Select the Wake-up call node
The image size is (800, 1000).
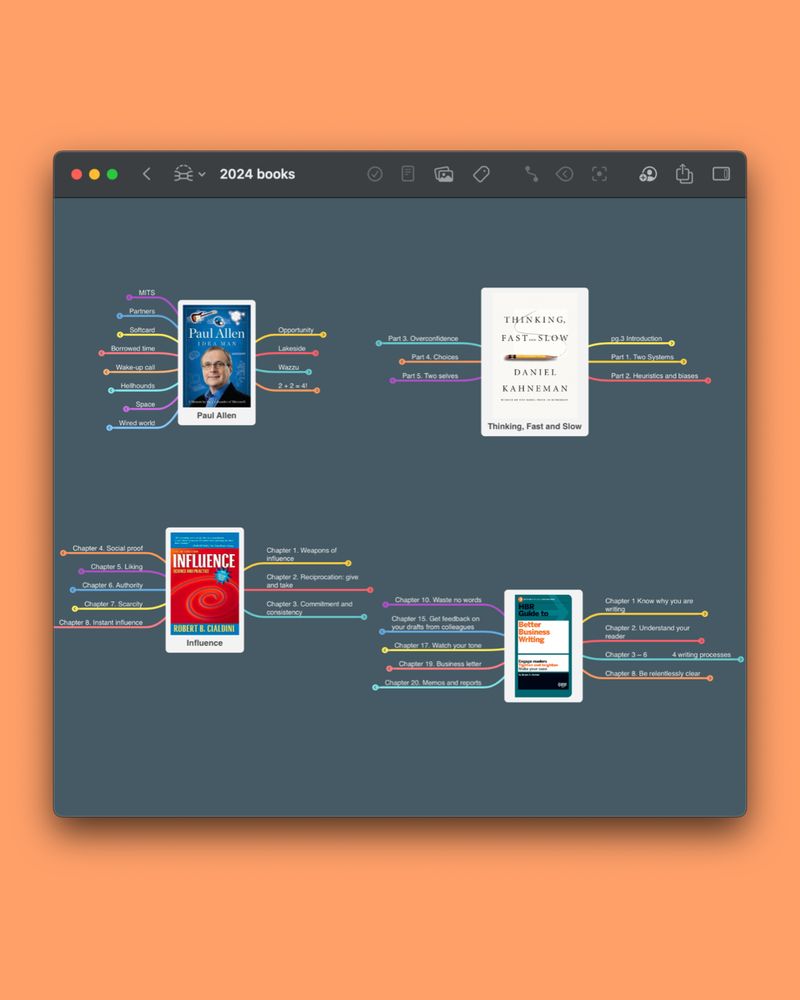pyautogui.click(x=135, y=367)
